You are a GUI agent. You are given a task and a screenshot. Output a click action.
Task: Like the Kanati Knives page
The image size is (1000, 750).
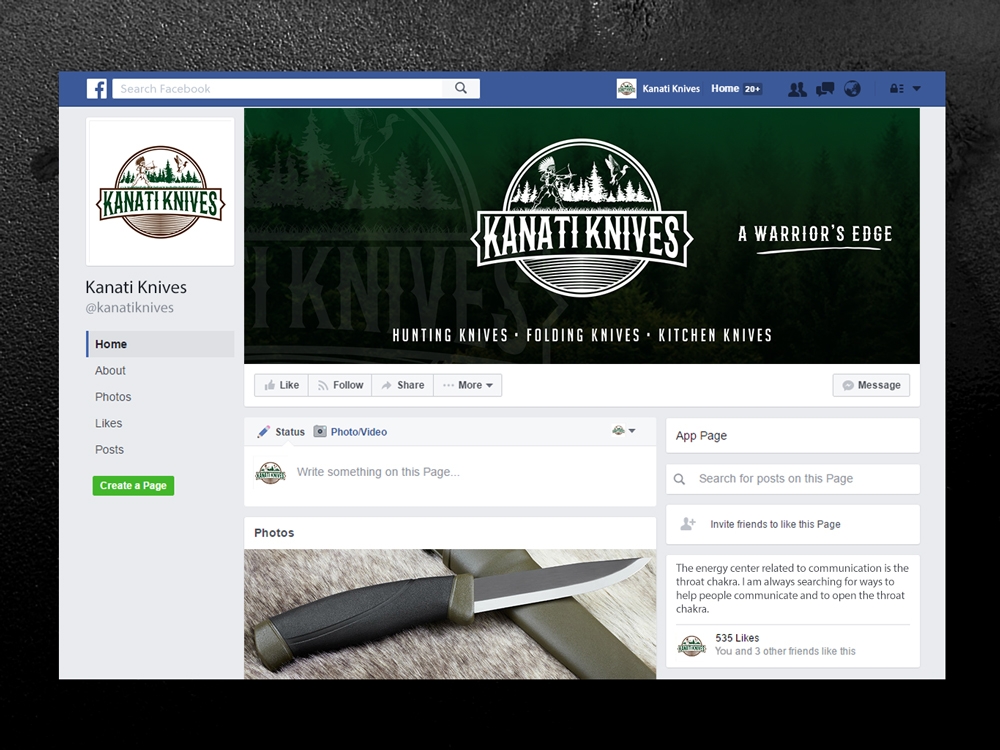[281, 385]
